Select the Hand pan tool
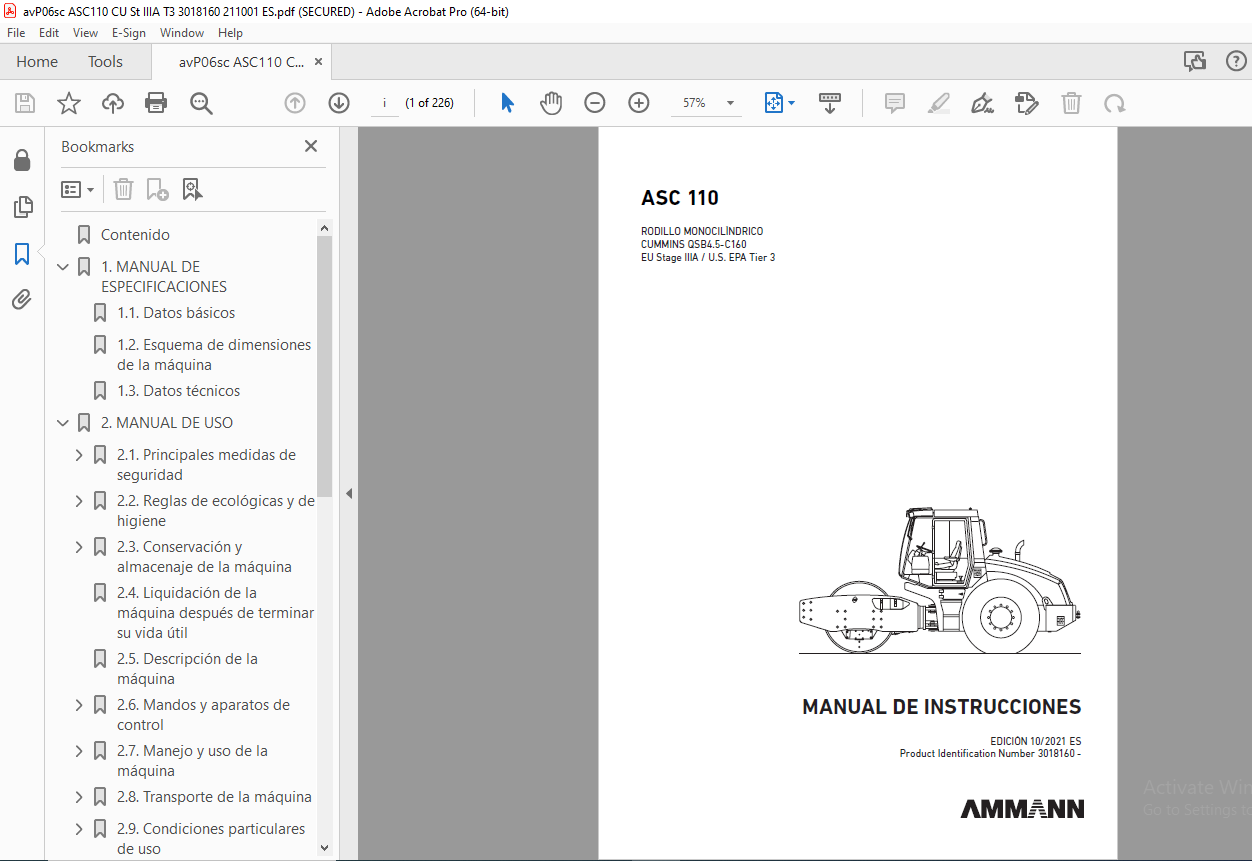The height and width of the screenshot is (861, 1252). coord(551,103)
